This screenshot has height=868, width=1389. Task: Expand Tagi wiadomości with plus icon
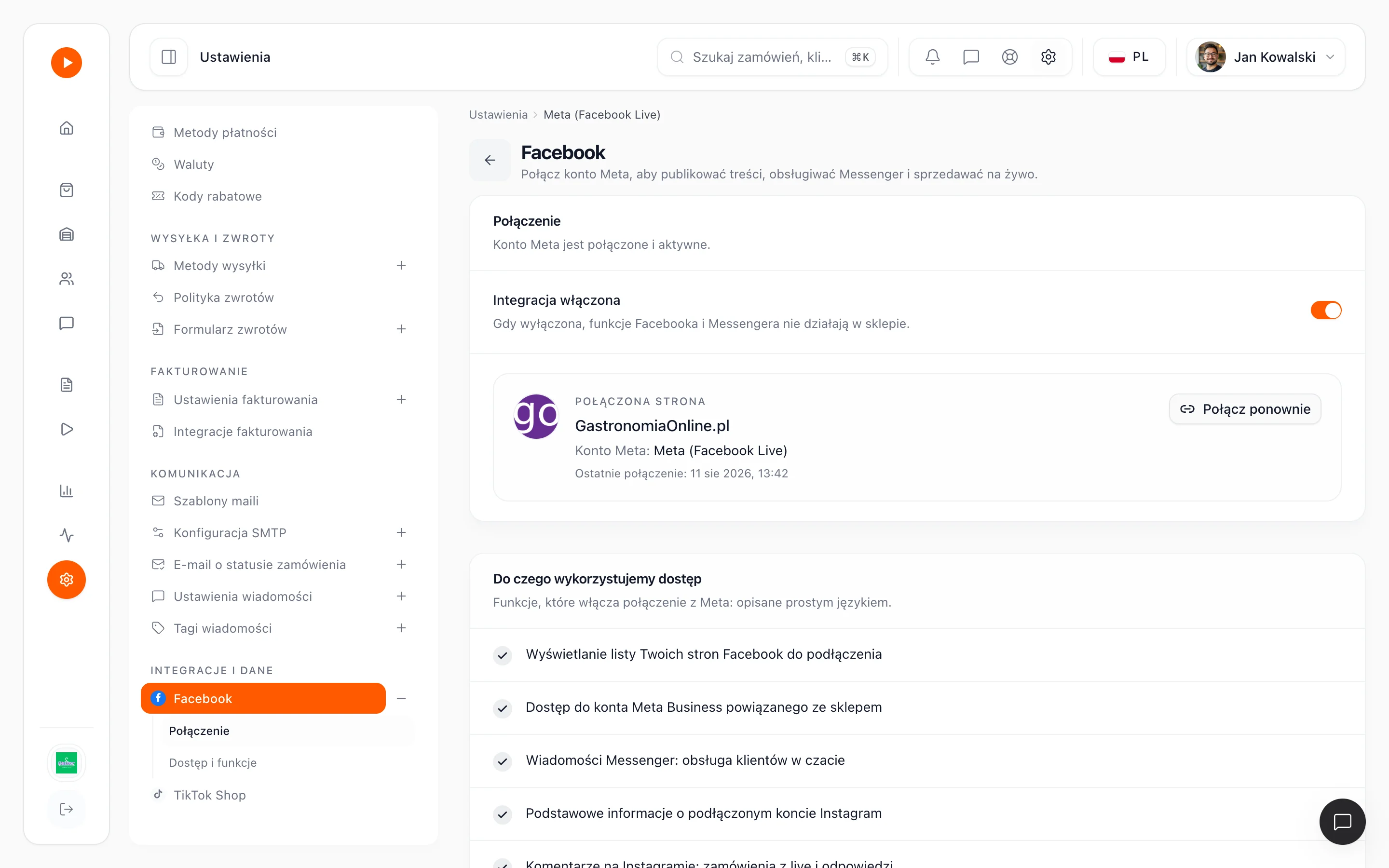tap(401, 628)
